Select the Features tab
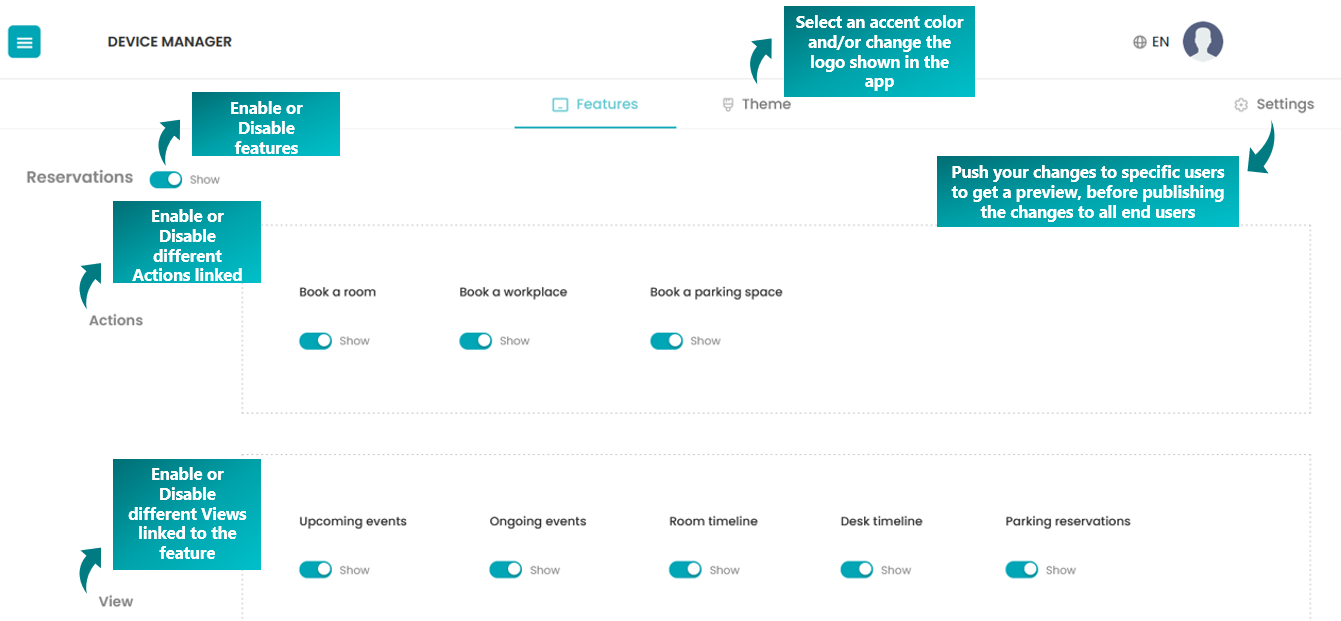This screenshot has height=621, width=1341. coord(595,104)
